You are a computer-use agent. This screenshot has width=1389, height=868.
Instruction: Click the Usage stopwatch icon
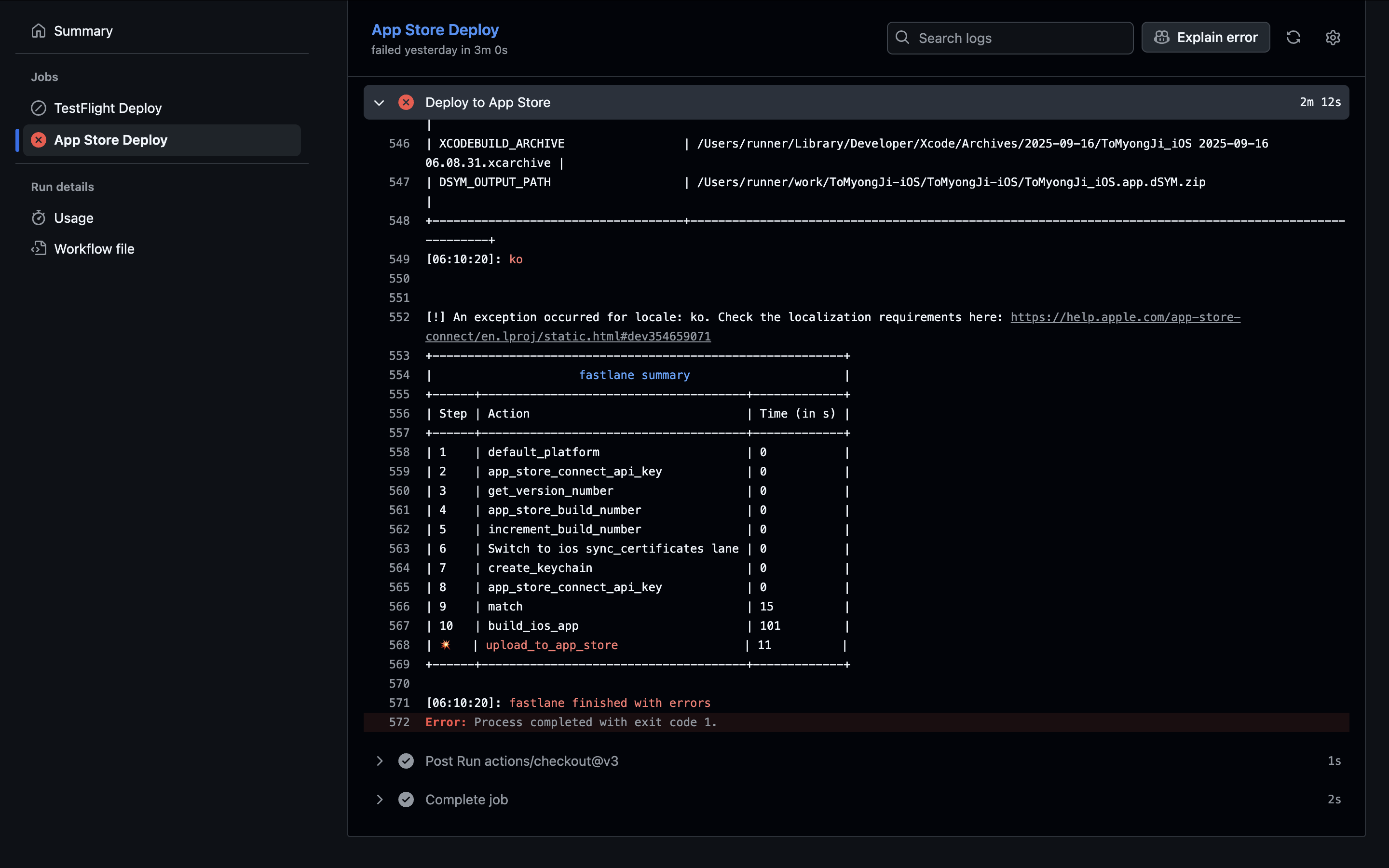click(x=39, y=218)
